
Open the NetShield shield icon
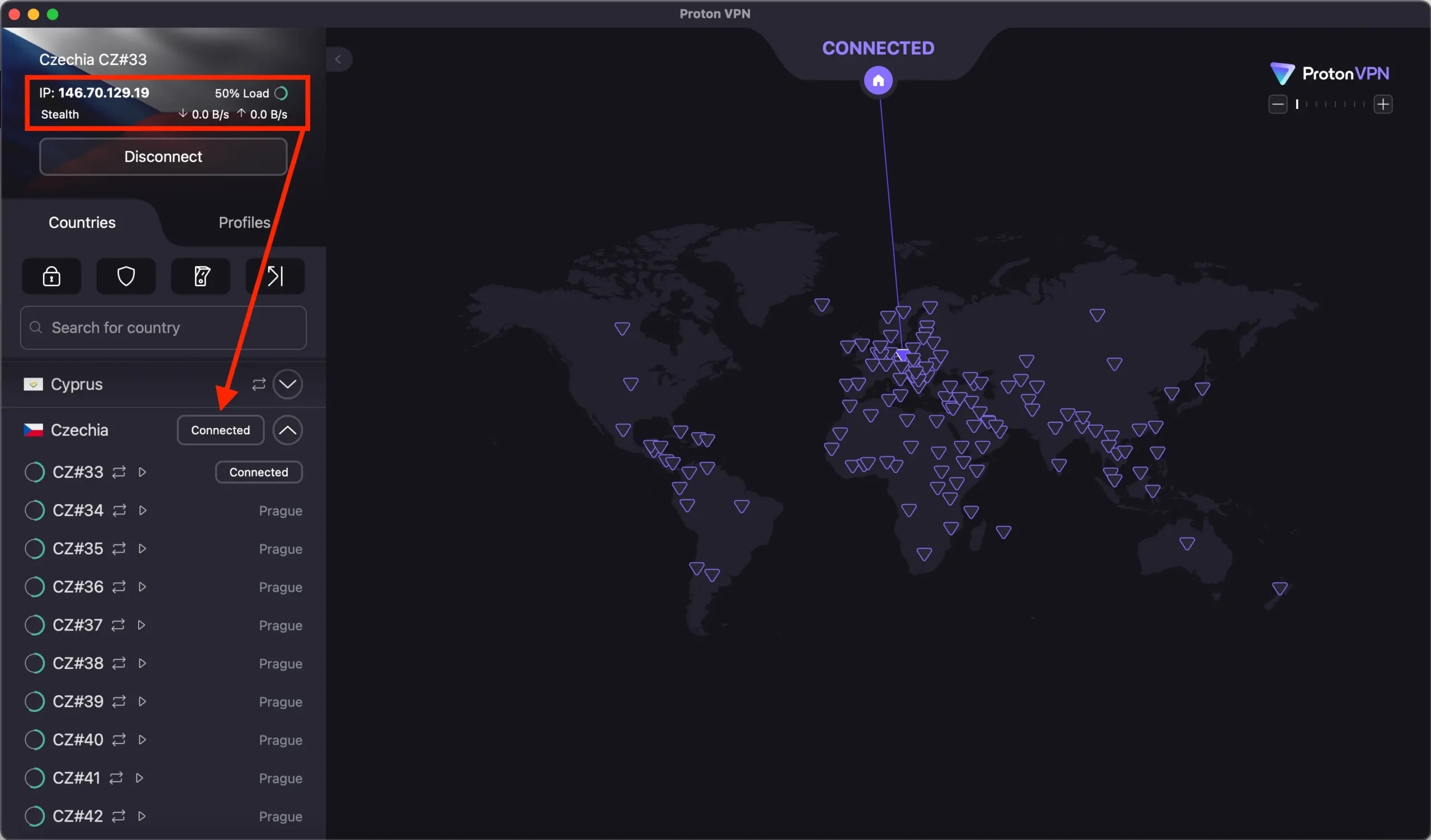pyautogui.click(x=126, y=277)
